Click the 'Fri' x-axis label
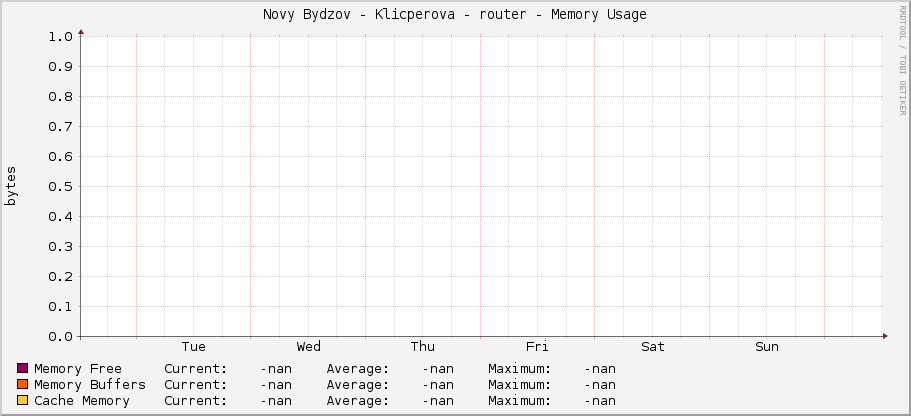911x416 pixels. tap(537, 347)
